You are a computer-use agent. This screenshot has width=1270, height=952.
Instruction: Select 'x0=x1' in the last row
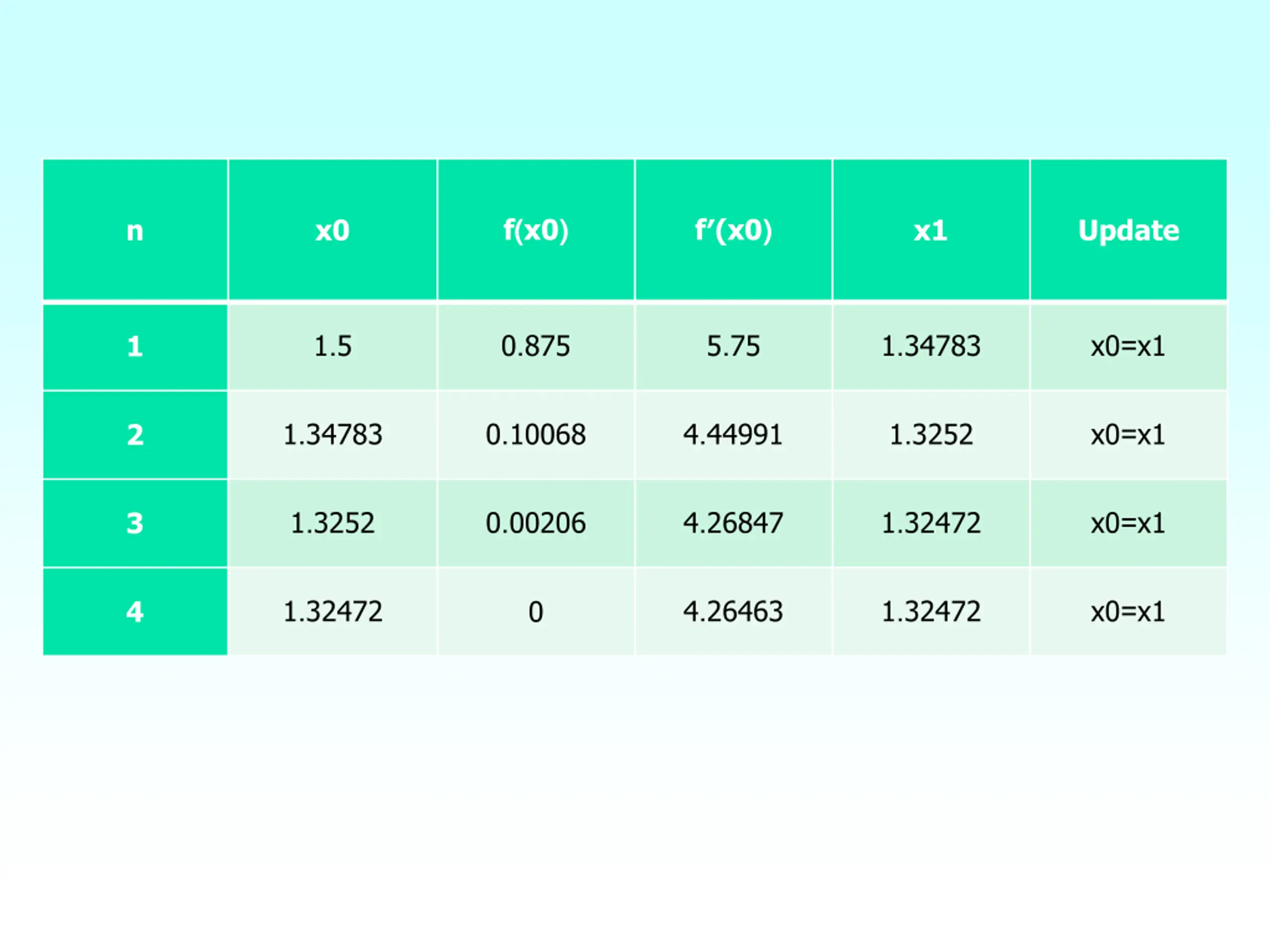pos(1128,612)
